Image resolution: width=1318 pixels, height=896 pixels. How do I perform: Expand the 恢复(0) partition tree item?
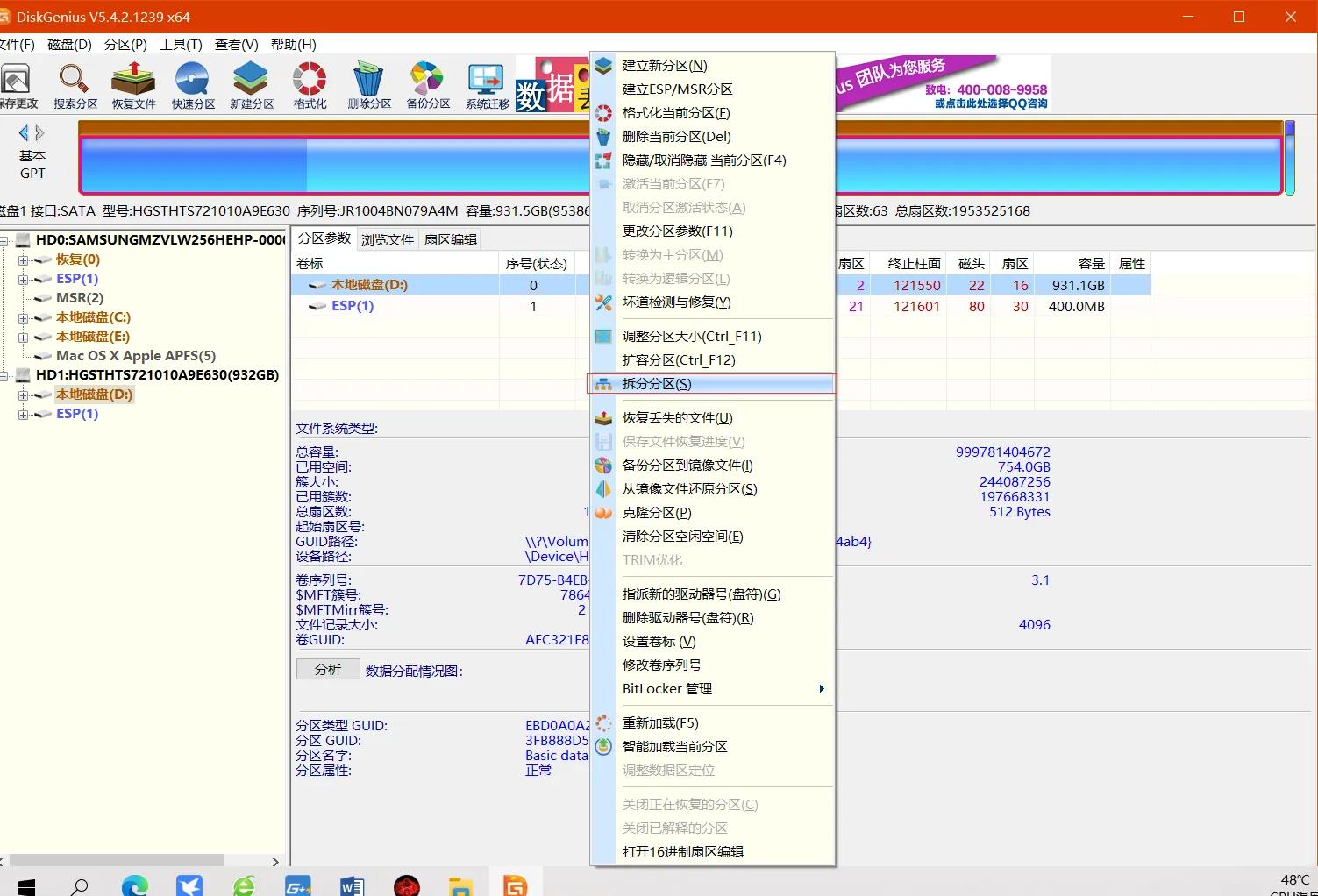point(23,259)
